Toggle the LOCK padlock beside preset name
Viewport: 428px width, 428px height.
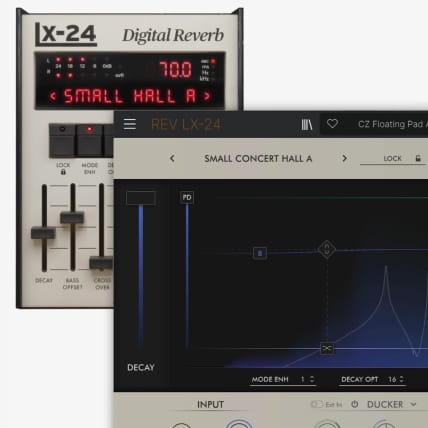click(418, 158)
